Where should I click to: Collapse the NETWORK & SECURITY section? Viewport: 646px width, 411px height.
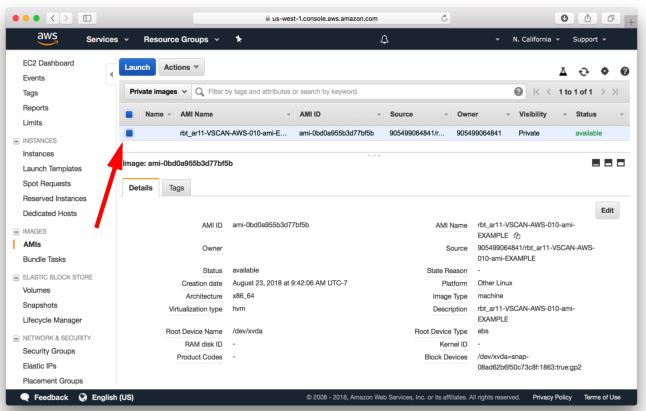16,338
